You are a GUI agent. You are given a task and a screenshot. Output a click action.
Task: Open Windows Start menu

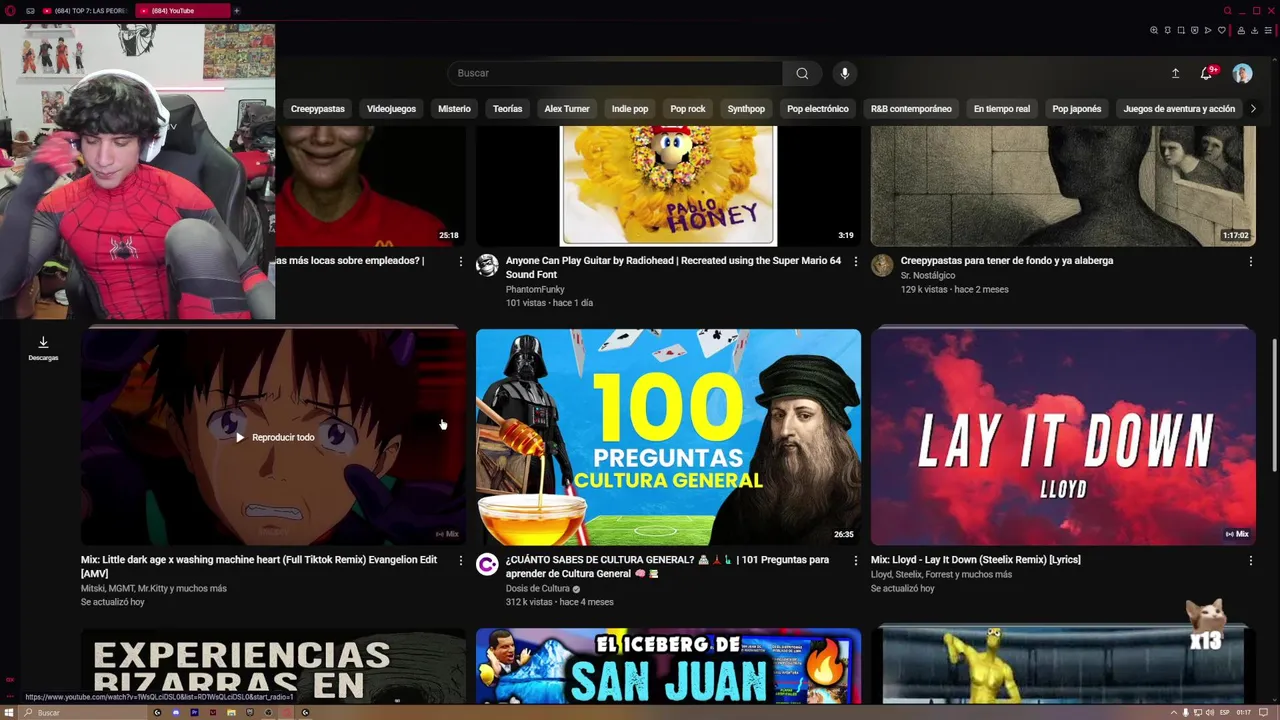[9, 713]
